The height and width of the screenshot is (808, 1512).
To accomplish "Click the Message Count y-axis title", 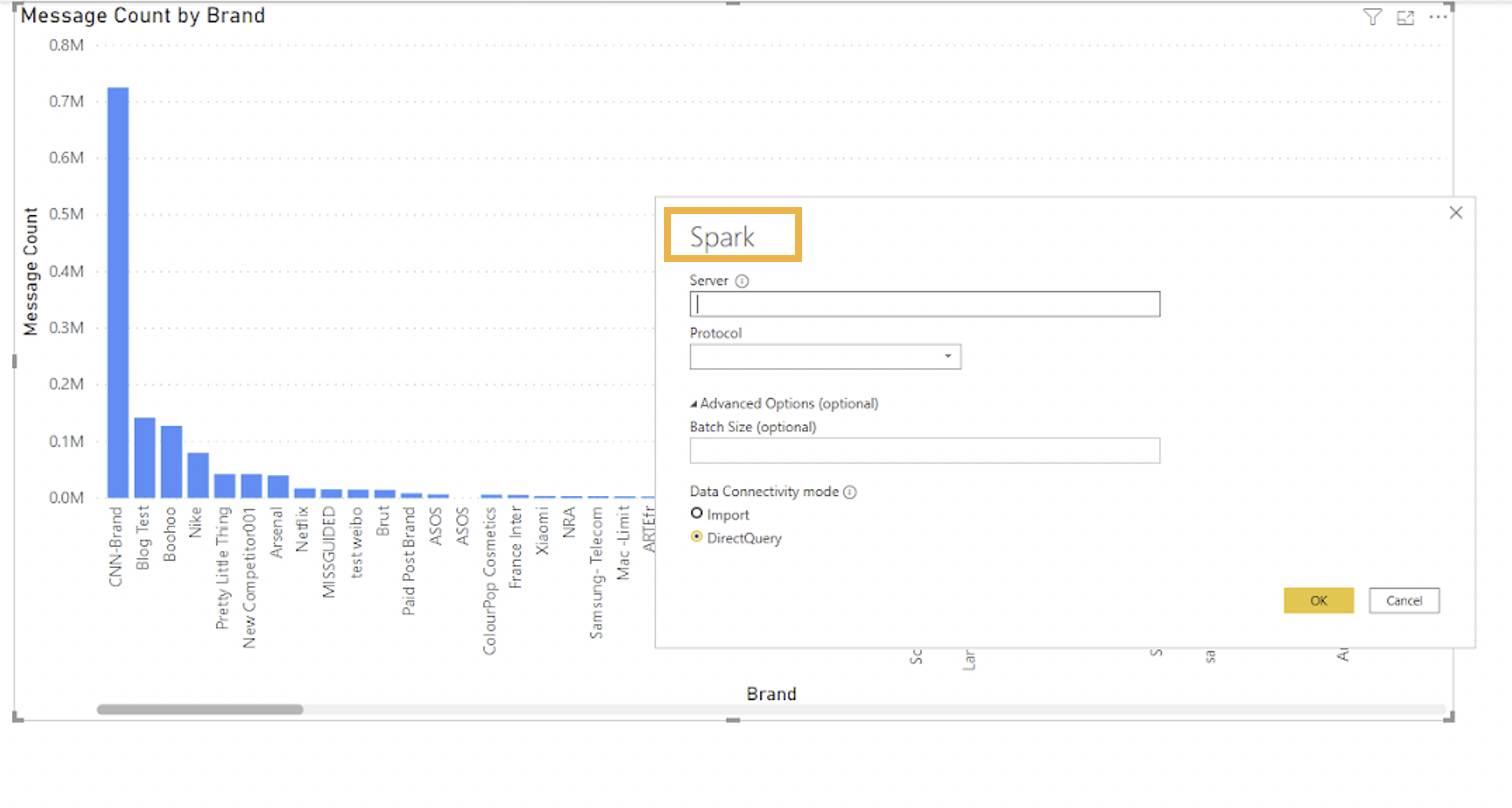I will tap(32, 271).
